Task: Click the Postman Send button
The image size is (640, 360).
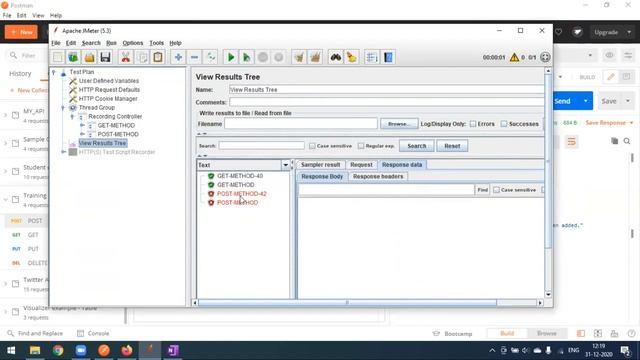Action: tap(566, 101)
